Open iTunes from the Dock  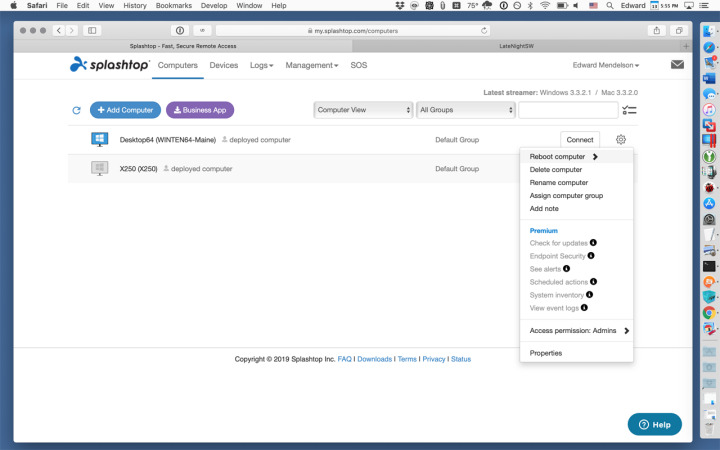pyautogui.click(x=709, y=109)
